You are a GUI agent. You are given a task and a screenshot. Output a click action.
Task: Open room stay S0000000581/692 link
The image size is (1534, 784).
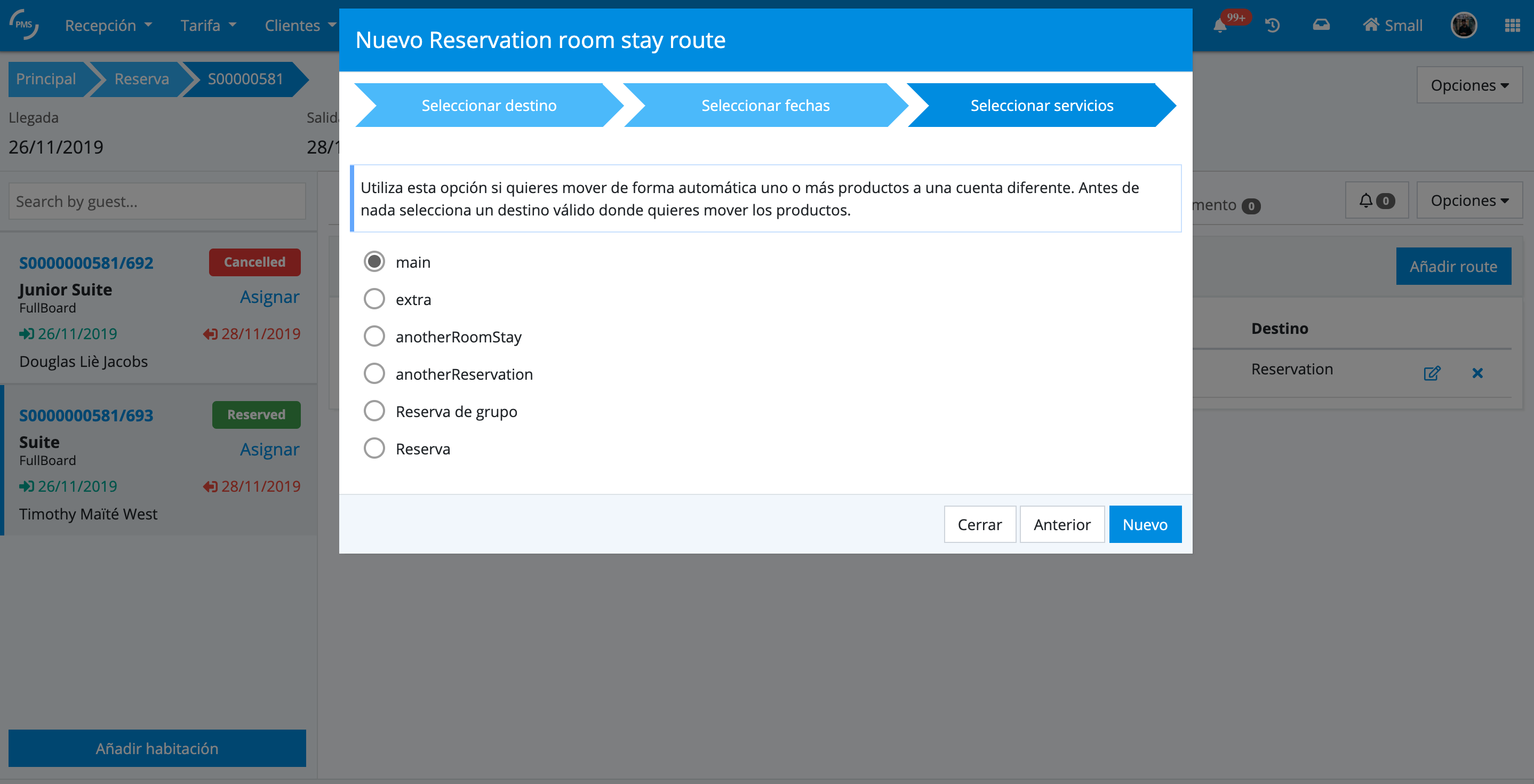coord(86,262)
